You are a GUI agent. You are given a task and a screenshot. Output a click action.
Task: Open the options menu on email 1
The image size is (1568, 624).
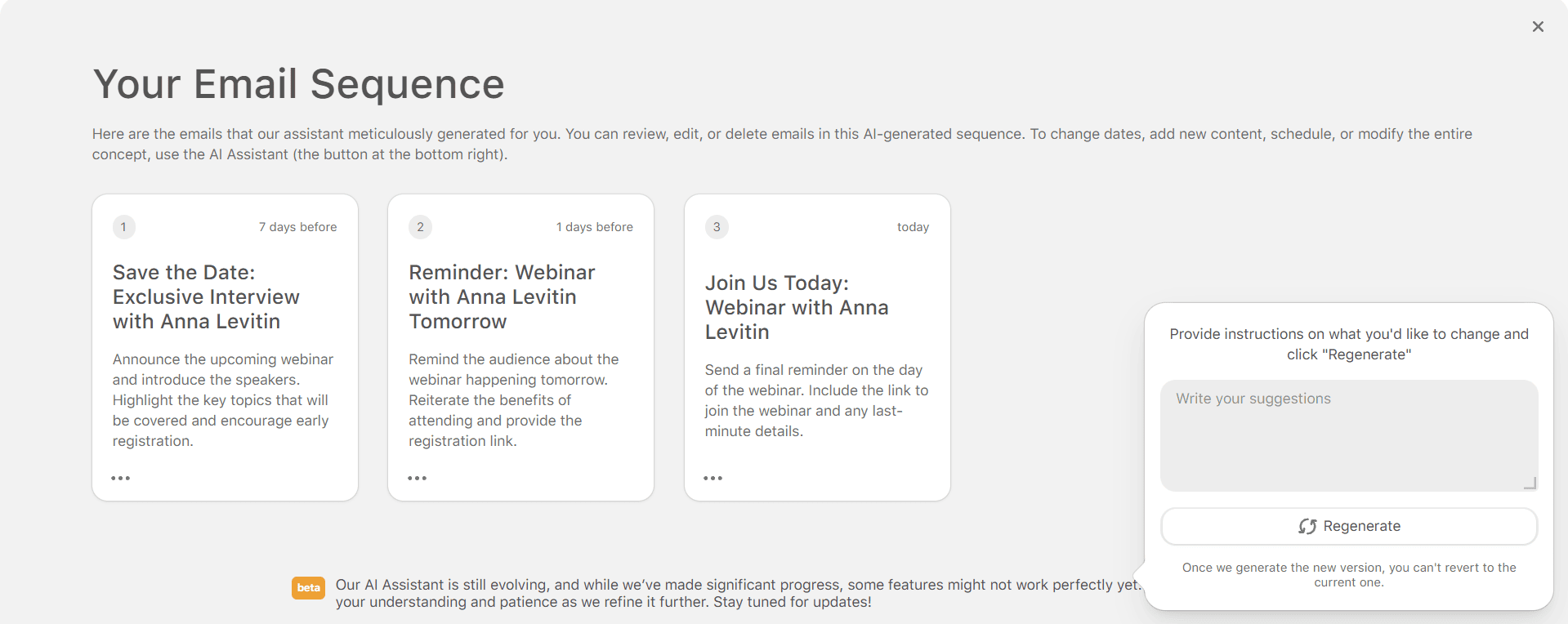point(120,478)
